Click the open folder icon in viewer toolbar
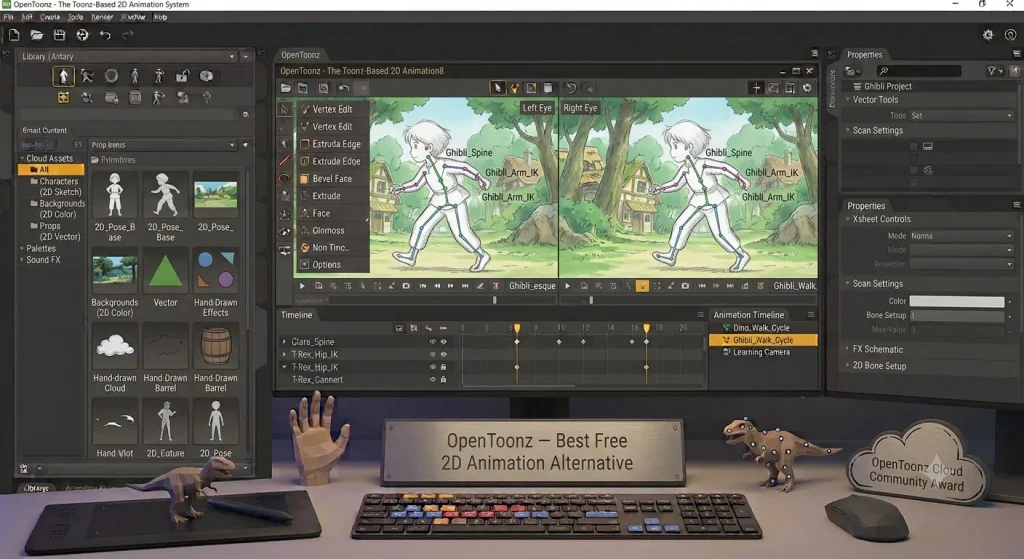1024x559 pixels. 285,88
